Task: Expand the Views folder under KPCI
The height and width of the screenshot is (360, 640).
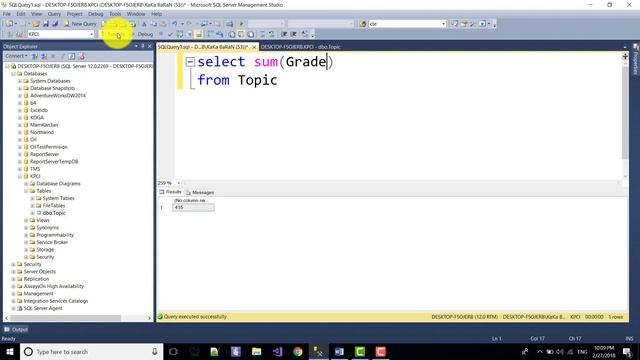Action: coord(26,220)
